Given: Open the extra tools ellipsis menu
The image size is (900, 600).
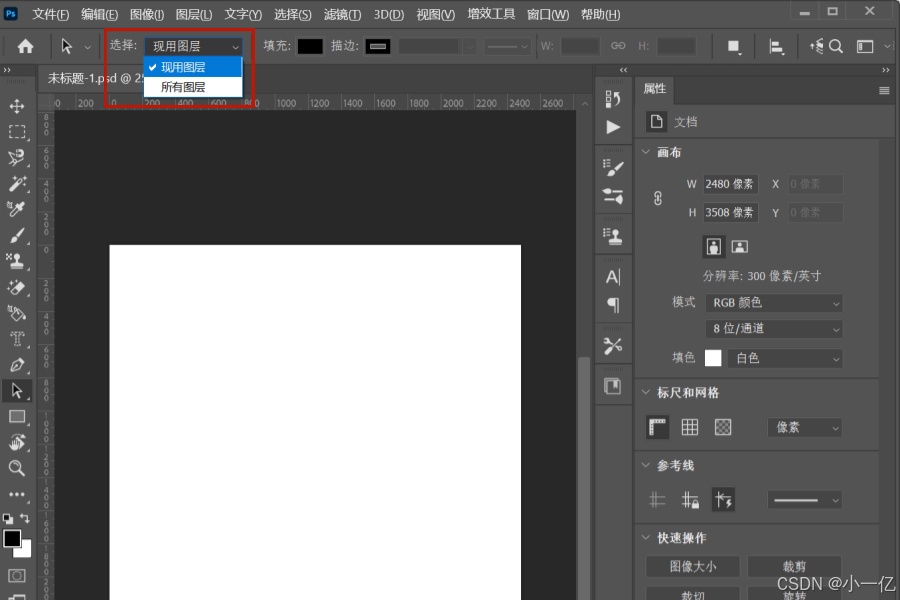Looking at the screenshot, I should point(17,494).
